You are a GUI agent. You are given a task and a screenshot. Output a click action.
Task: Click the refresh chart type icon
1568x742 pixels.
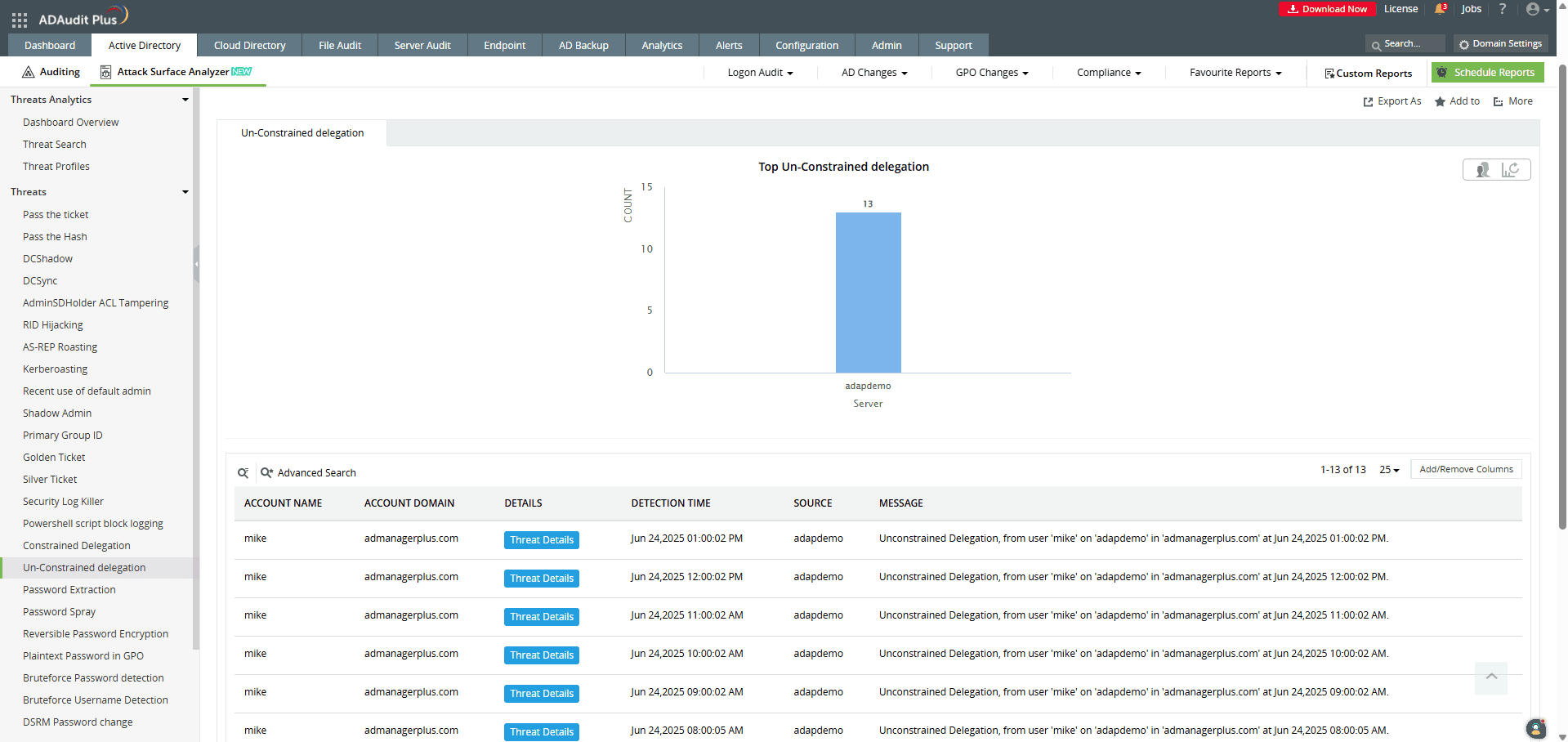click(1510, 170)
